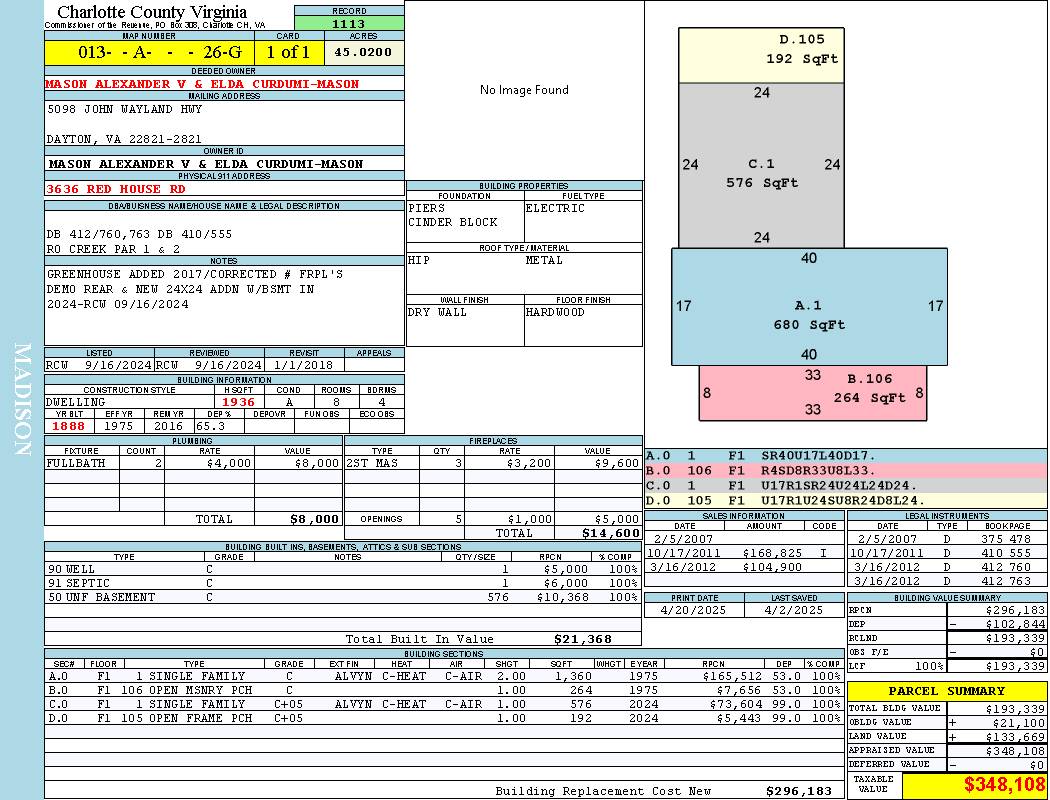Click the A.1 680 SqFt sketch section
Viewport: 1050px width, 800px height.
(x=810, y=307)
